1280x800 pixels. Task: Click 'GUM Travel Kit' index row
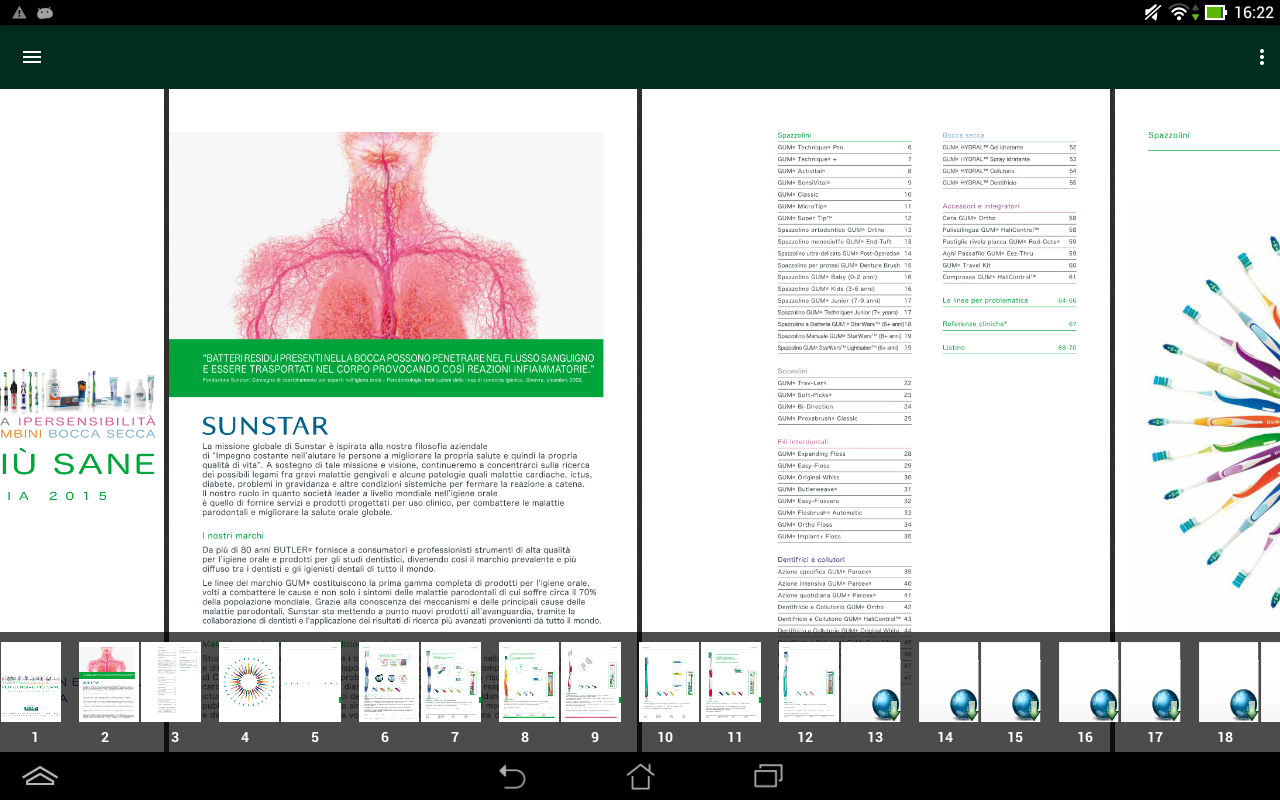(x=1009, y=265)
